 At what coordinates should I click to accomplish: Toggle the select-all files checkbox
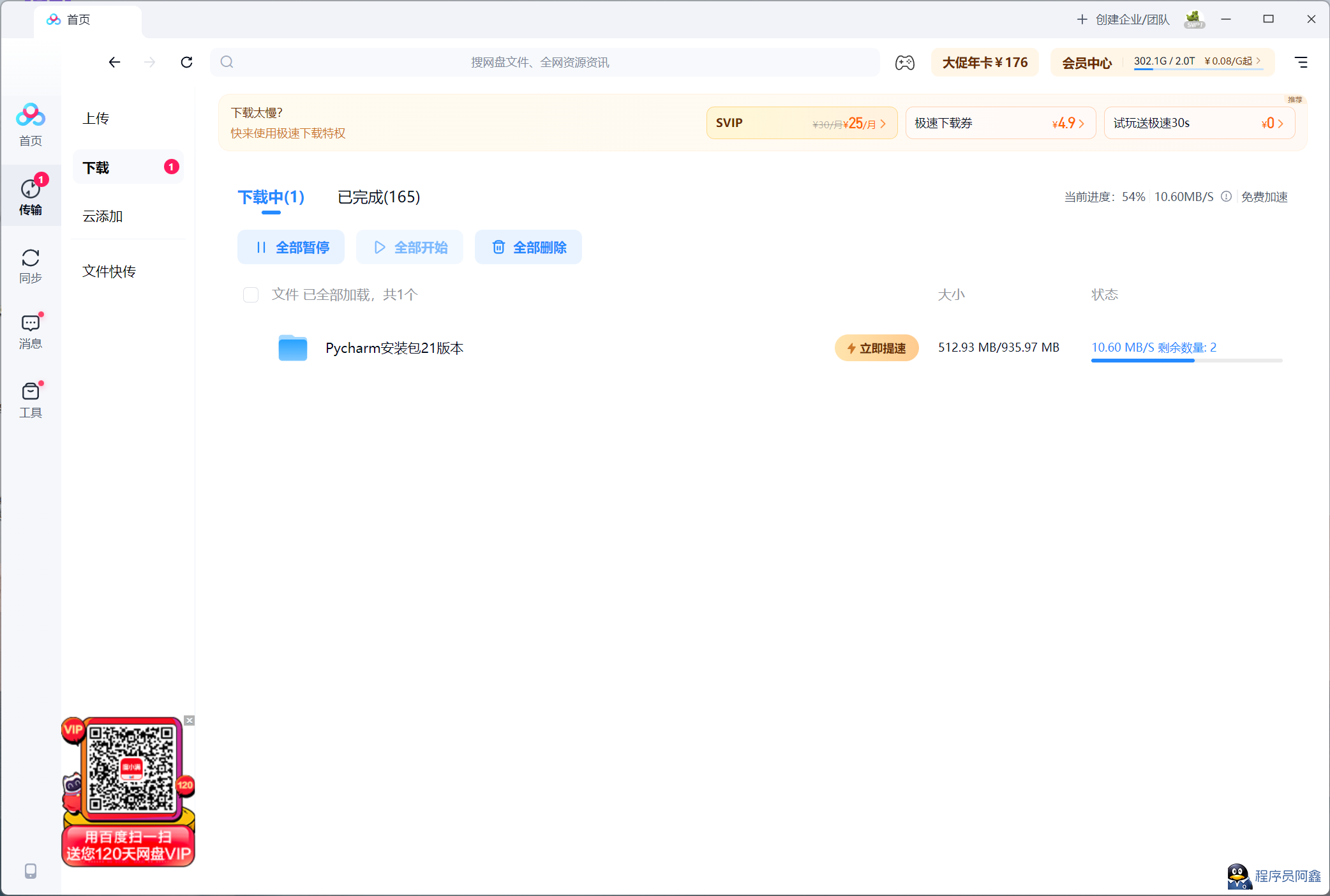click(x=251, y=295)
